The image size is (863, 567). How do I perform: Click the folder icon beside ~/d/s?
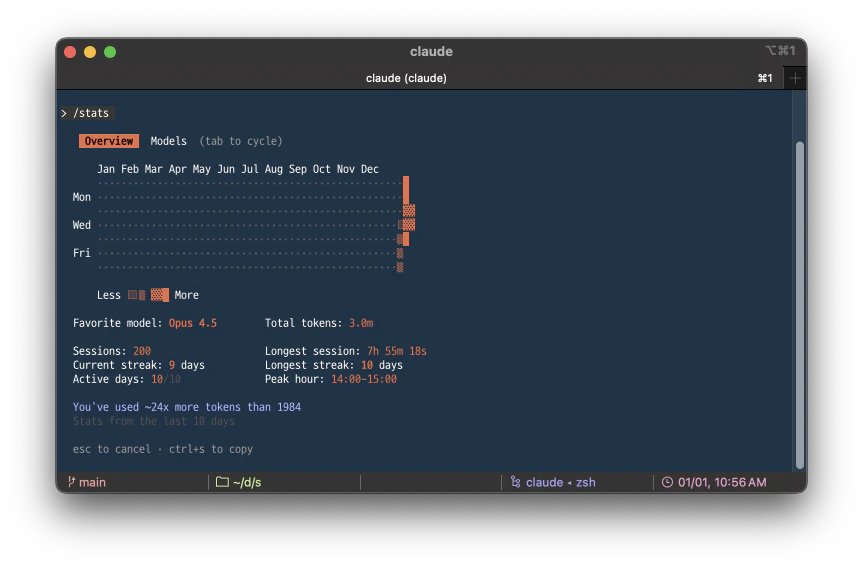[x=222, y=482]
